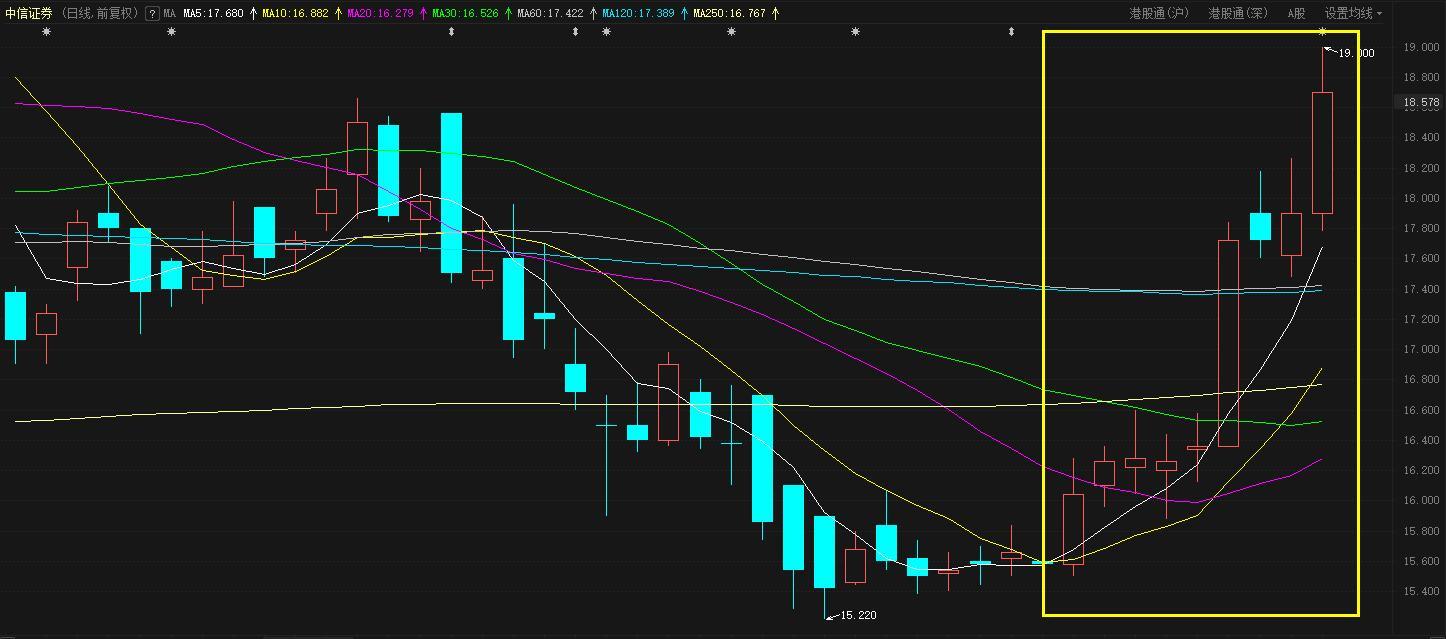Switch to 港股通(沪) tab
Screen dimensions: 1446x639
(1158, 14)
